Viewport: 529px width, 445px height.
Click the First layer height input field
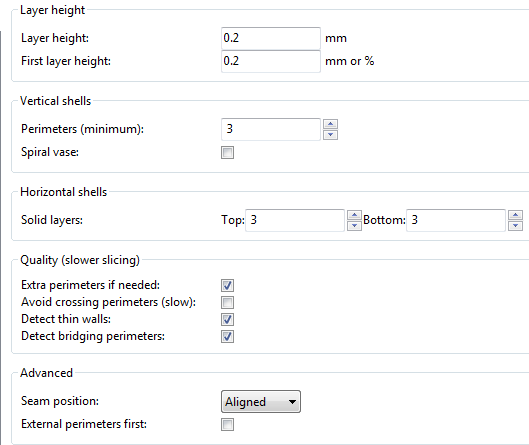(271, 61)
